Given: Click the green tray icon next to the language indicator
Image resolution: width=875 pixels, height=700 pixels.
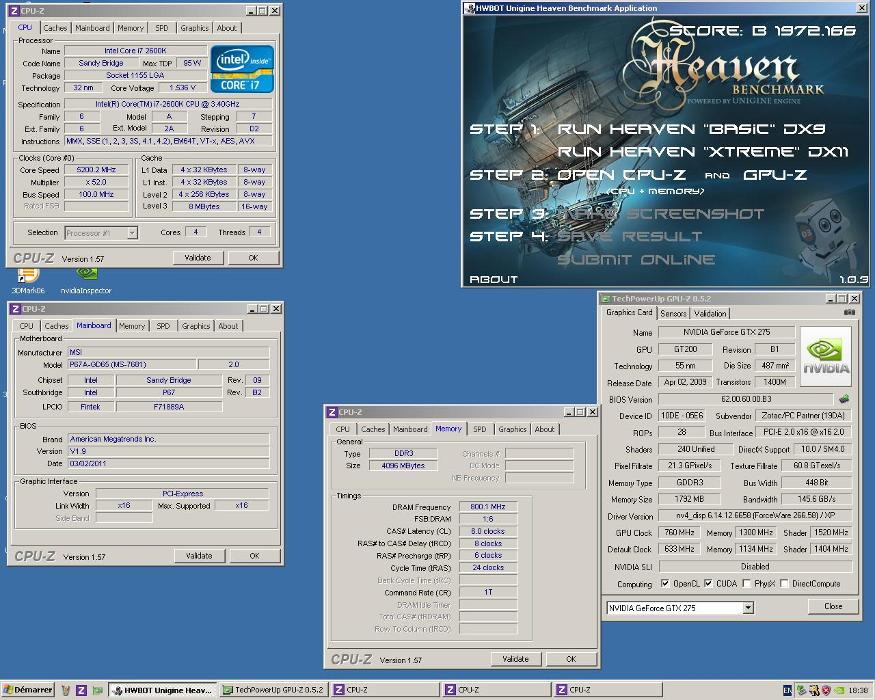Looking at the screenshot, I should tap(801, 691).
